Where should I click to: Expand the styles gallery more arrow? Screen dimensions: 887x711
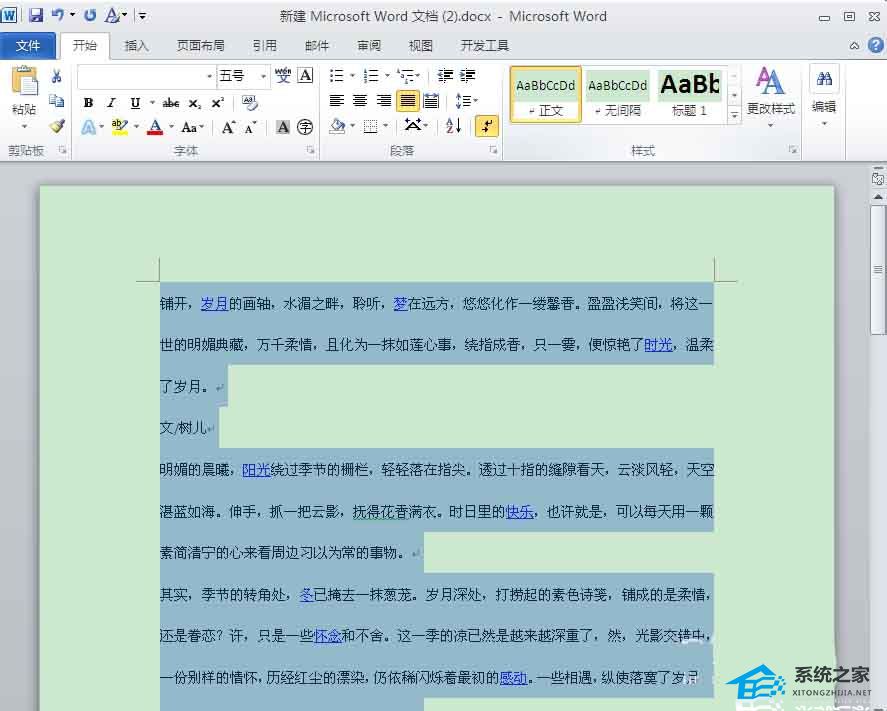click(x=734, y=115)
